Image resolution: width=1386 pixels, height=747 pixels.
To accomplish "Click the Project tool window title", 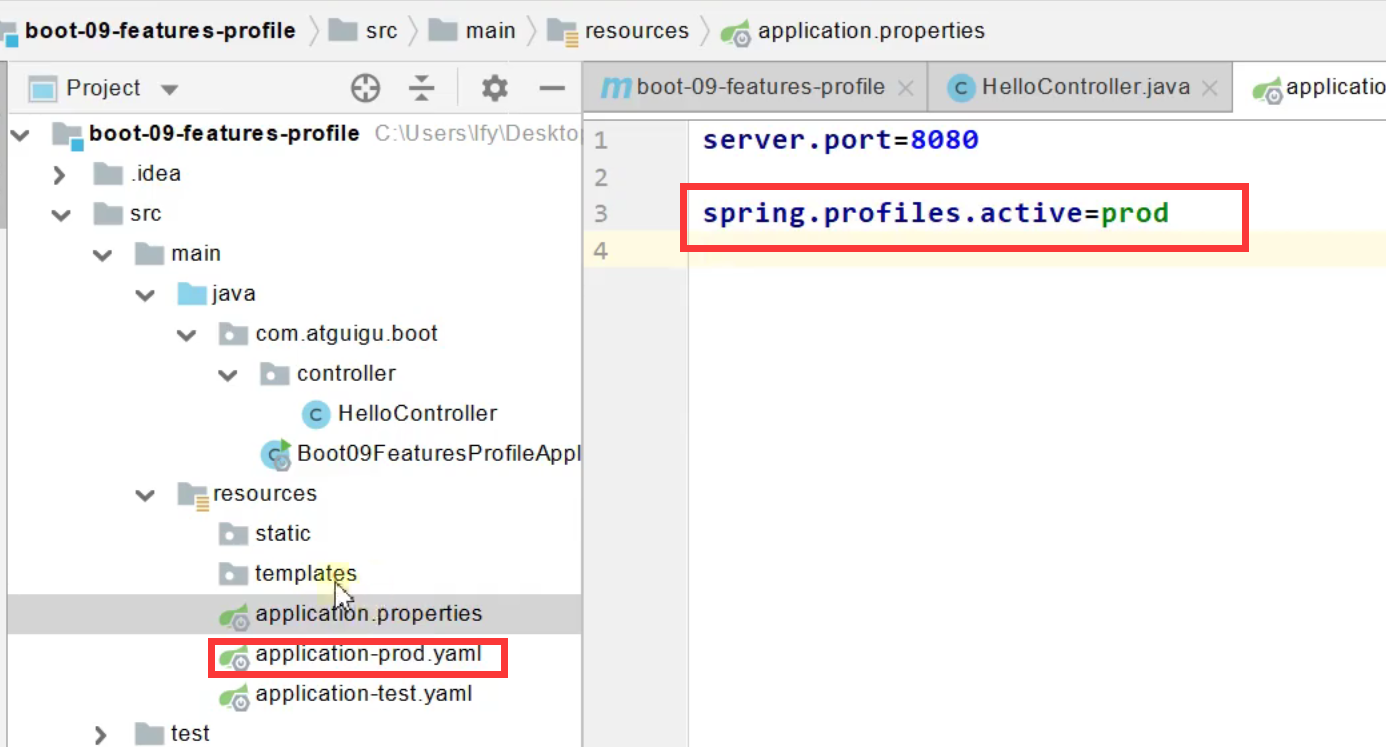I will coord(103,88).
